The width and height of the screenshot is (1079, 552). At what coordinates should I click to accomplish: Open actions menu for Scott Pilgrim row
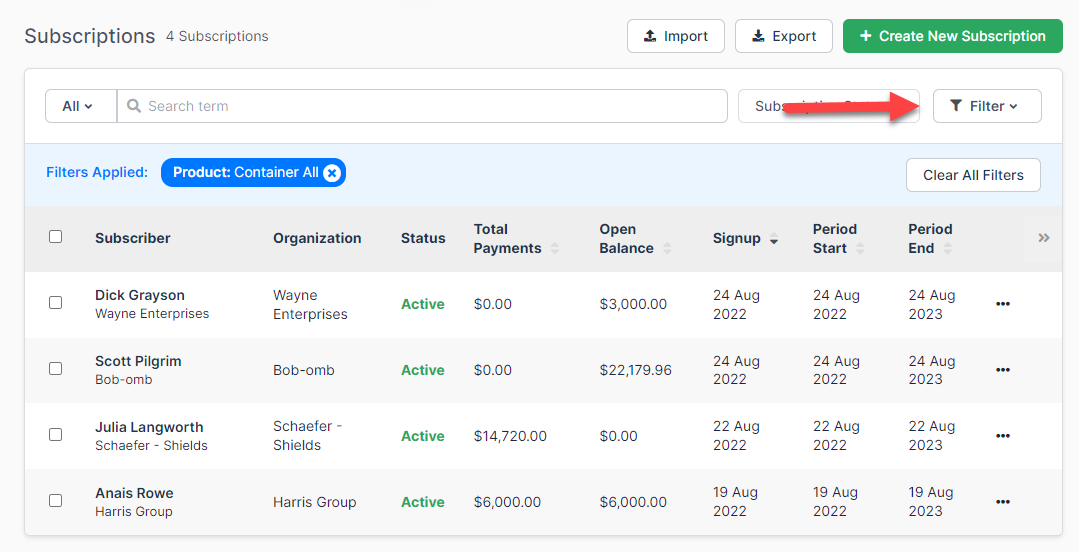1002,370
